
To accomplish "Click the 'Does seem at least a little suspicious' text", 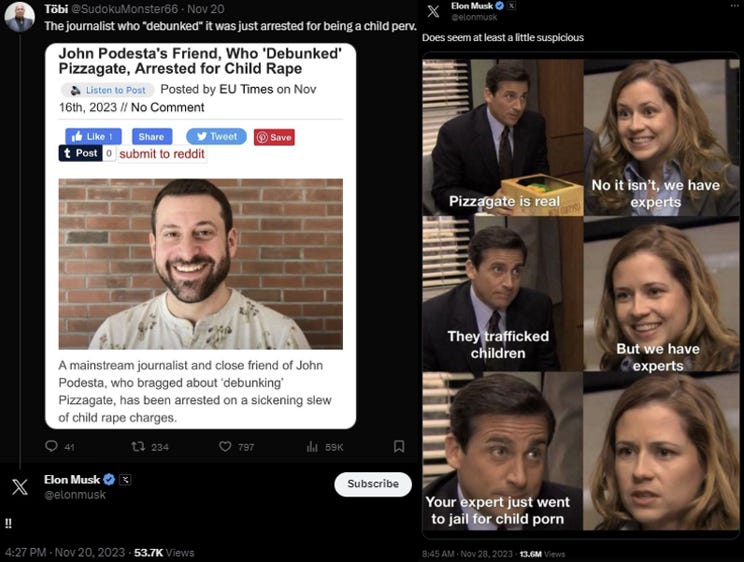I will (503, 37).
